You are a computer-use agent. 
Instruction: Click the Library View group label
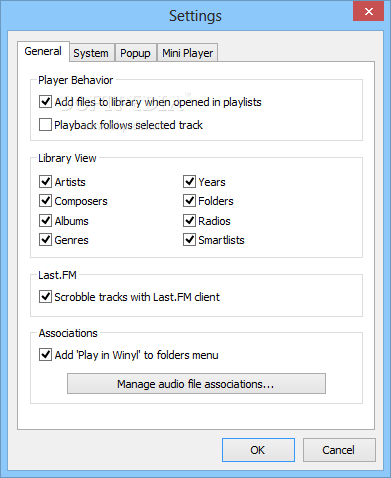coord(67,158)
